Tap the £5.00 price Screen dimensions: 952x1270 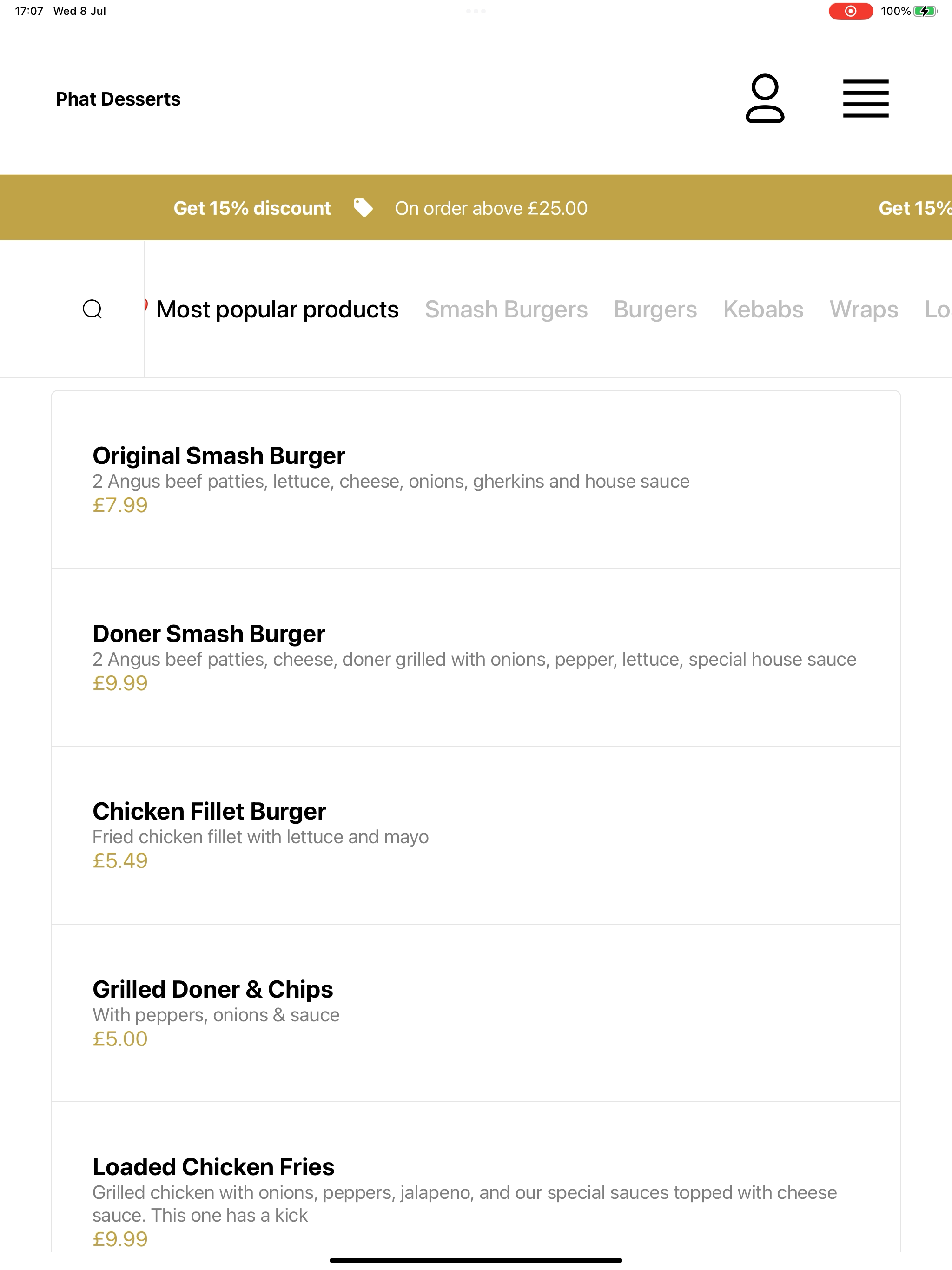tap(120, 1038)
